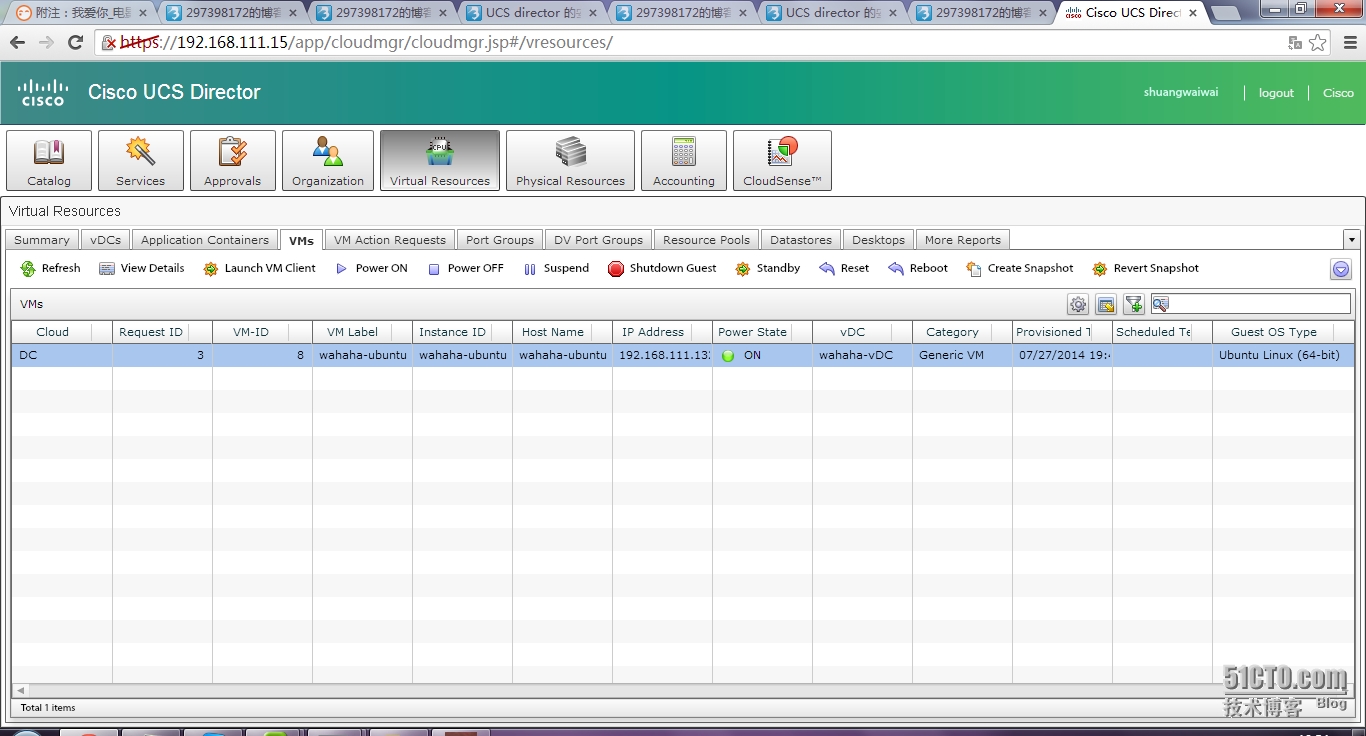Put the VM in Standby
Image resolution: width=1366 pixels, height=736 pixels.
pyautogui.click(x=767, y=268)
